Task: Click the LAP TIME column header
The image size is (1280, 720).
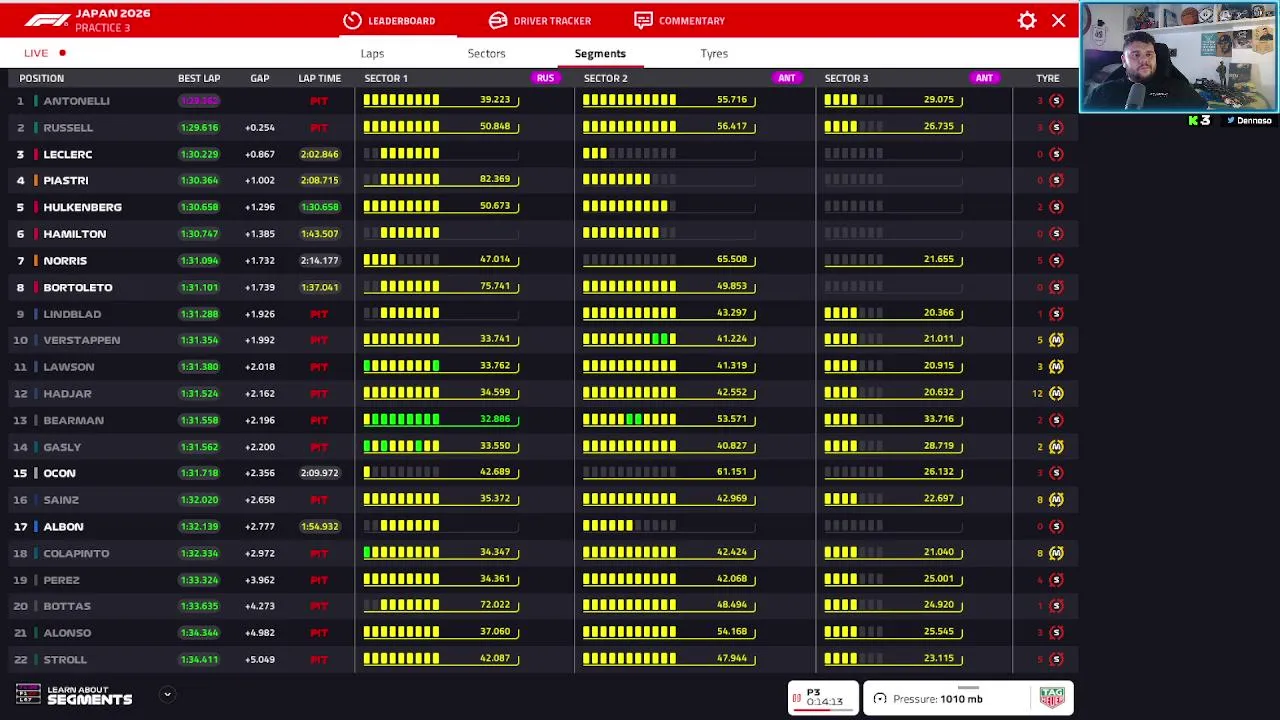Action: 319,78
